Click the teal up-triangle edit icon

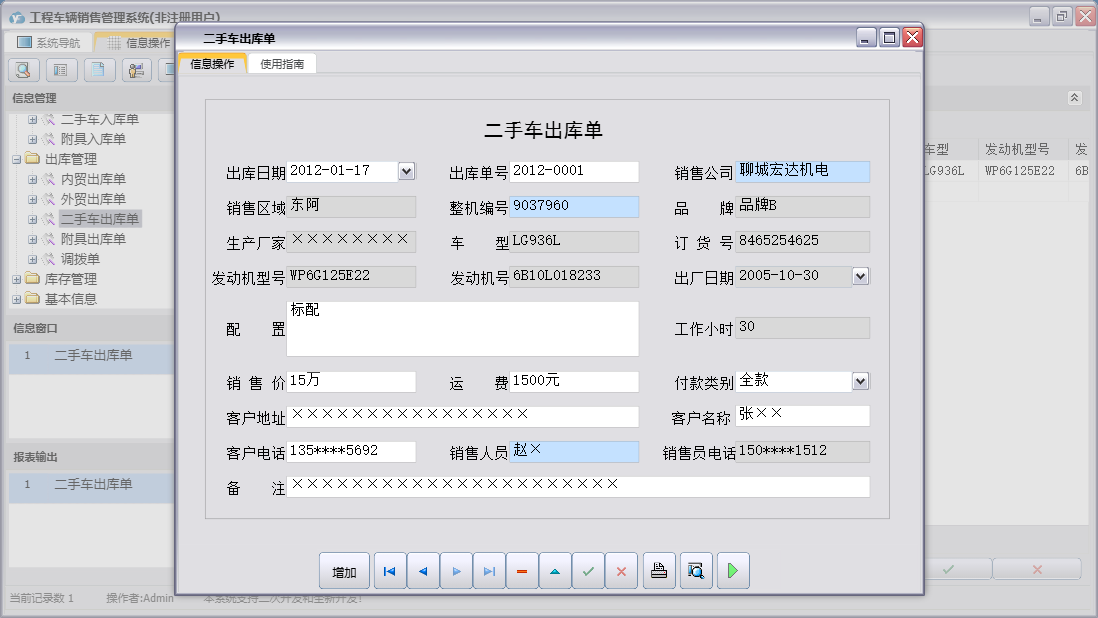[555, 571]
